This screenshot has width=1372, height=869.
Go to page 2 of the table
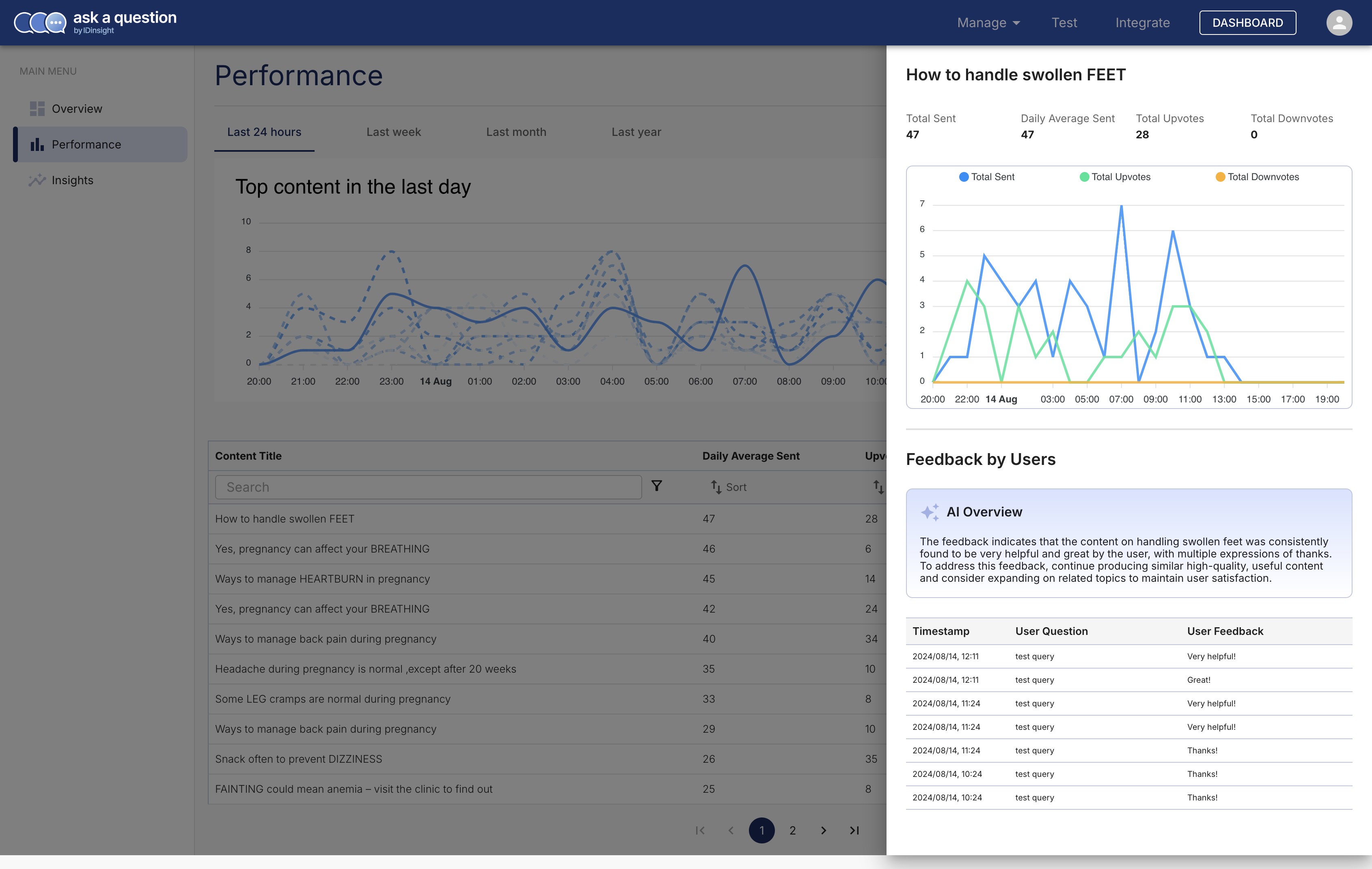[x=792, y=830]
